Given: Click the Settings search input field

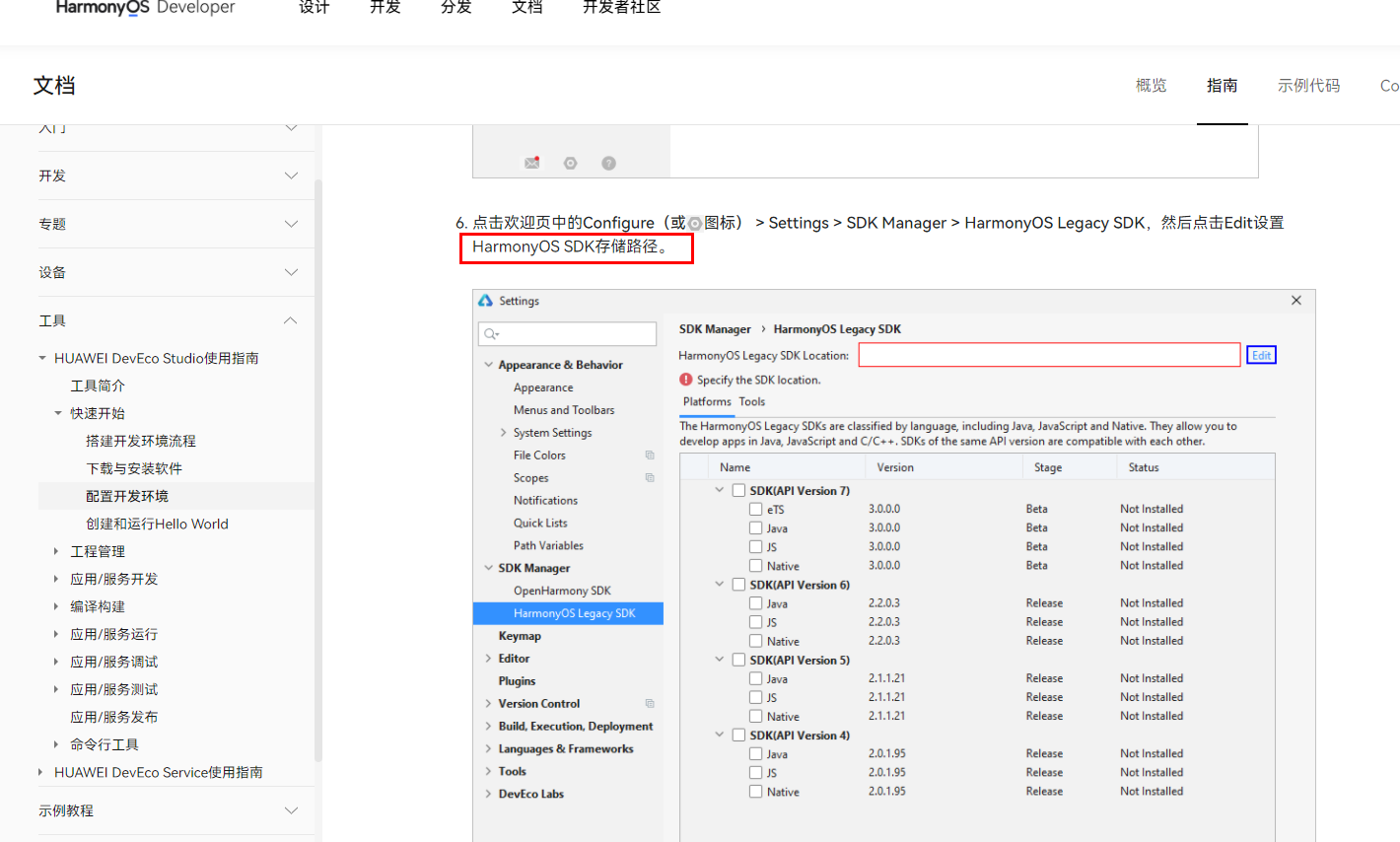Looking at the screenshot, I should (x=567, y=334).
